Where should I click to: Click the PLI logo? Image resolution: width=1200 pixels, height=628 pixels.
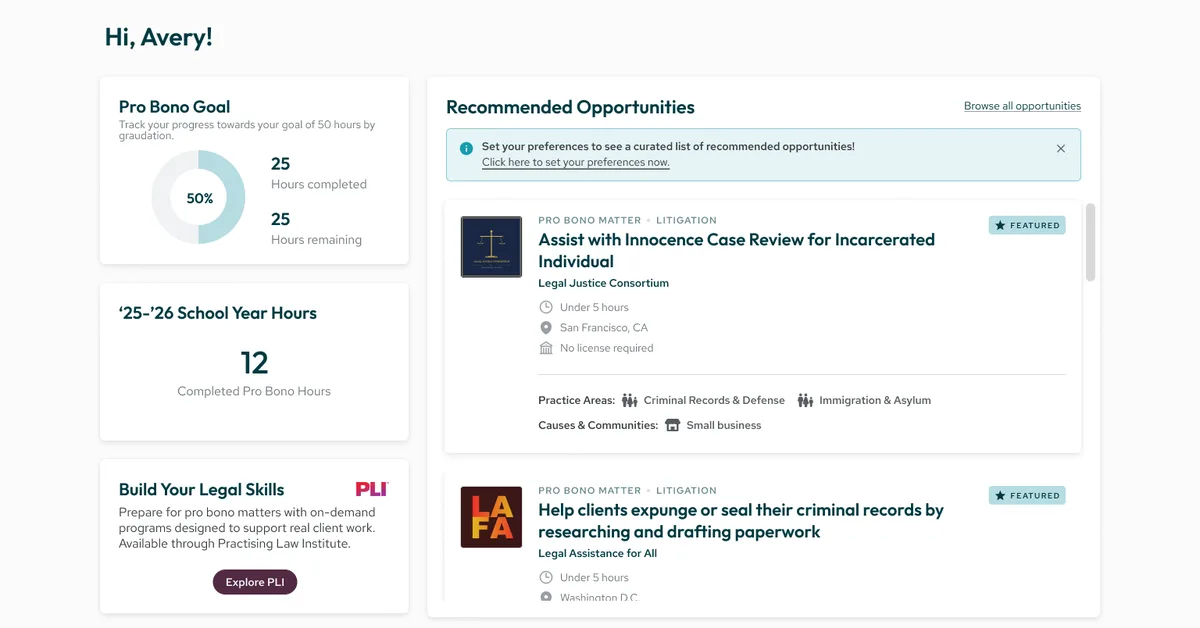tap(371, 489)
